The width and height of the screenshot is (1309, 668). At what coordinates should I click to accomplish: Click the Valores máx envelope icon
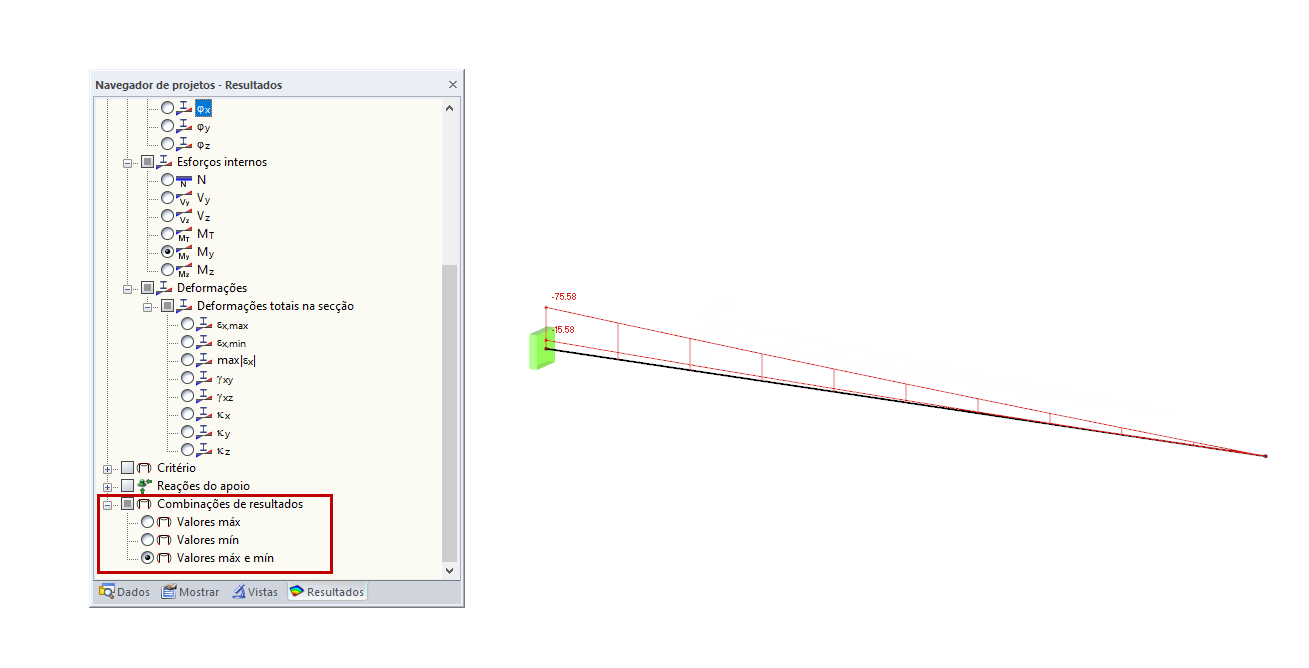pyautogui.click(x=165, y=522)
